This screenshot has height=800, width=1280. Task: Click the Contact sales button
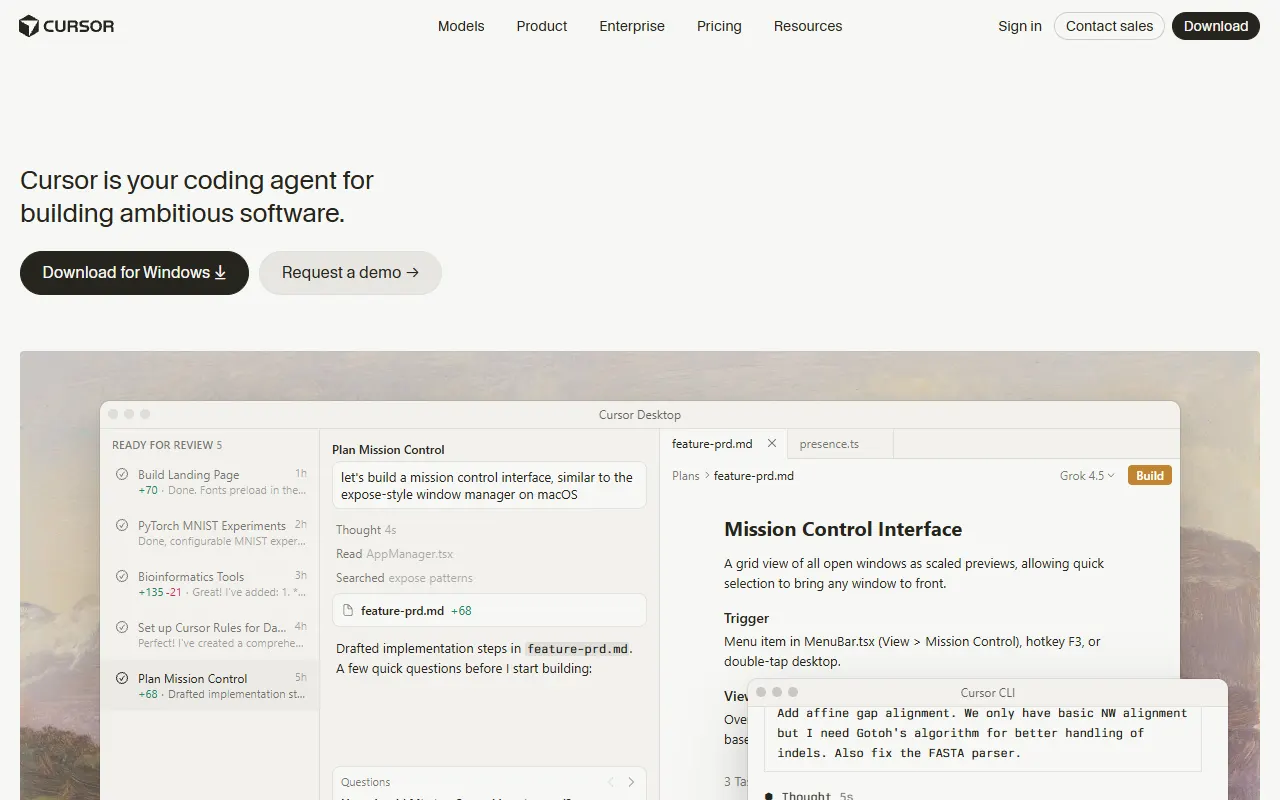(x=1109, y=26)
